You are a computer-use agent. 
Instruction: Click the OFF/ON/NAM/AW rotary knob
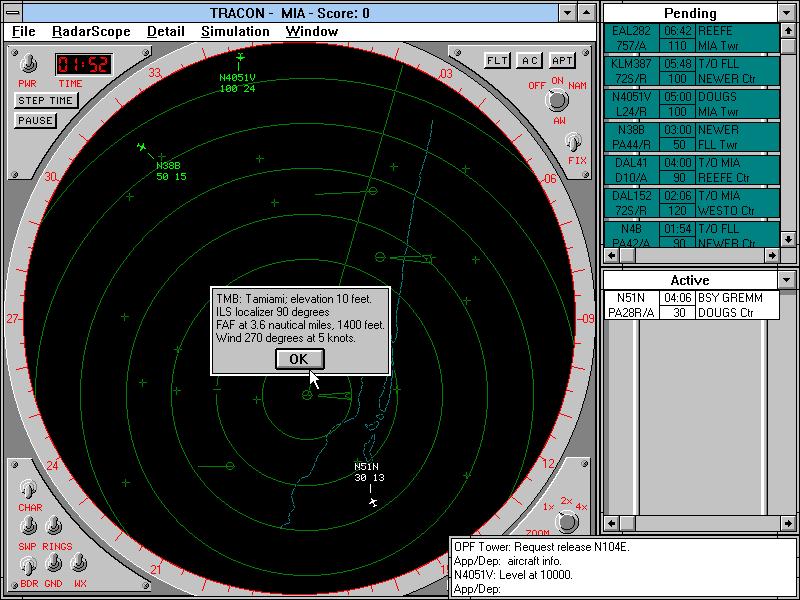click(557, 100)
